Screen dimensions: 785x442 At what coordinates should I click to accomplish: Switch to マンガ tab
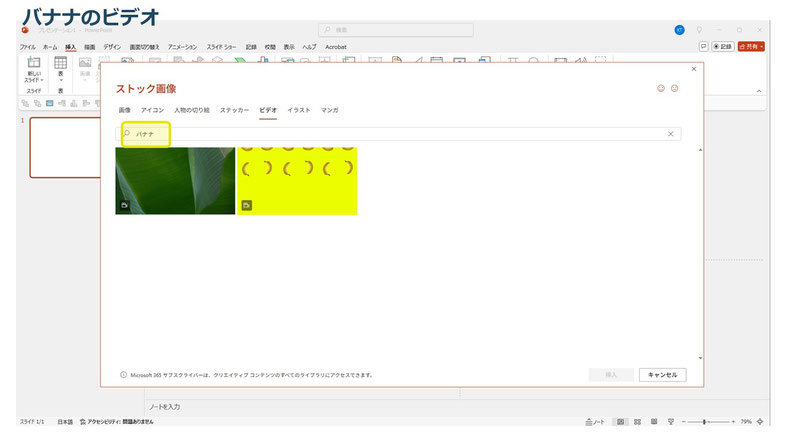(329, 110)
